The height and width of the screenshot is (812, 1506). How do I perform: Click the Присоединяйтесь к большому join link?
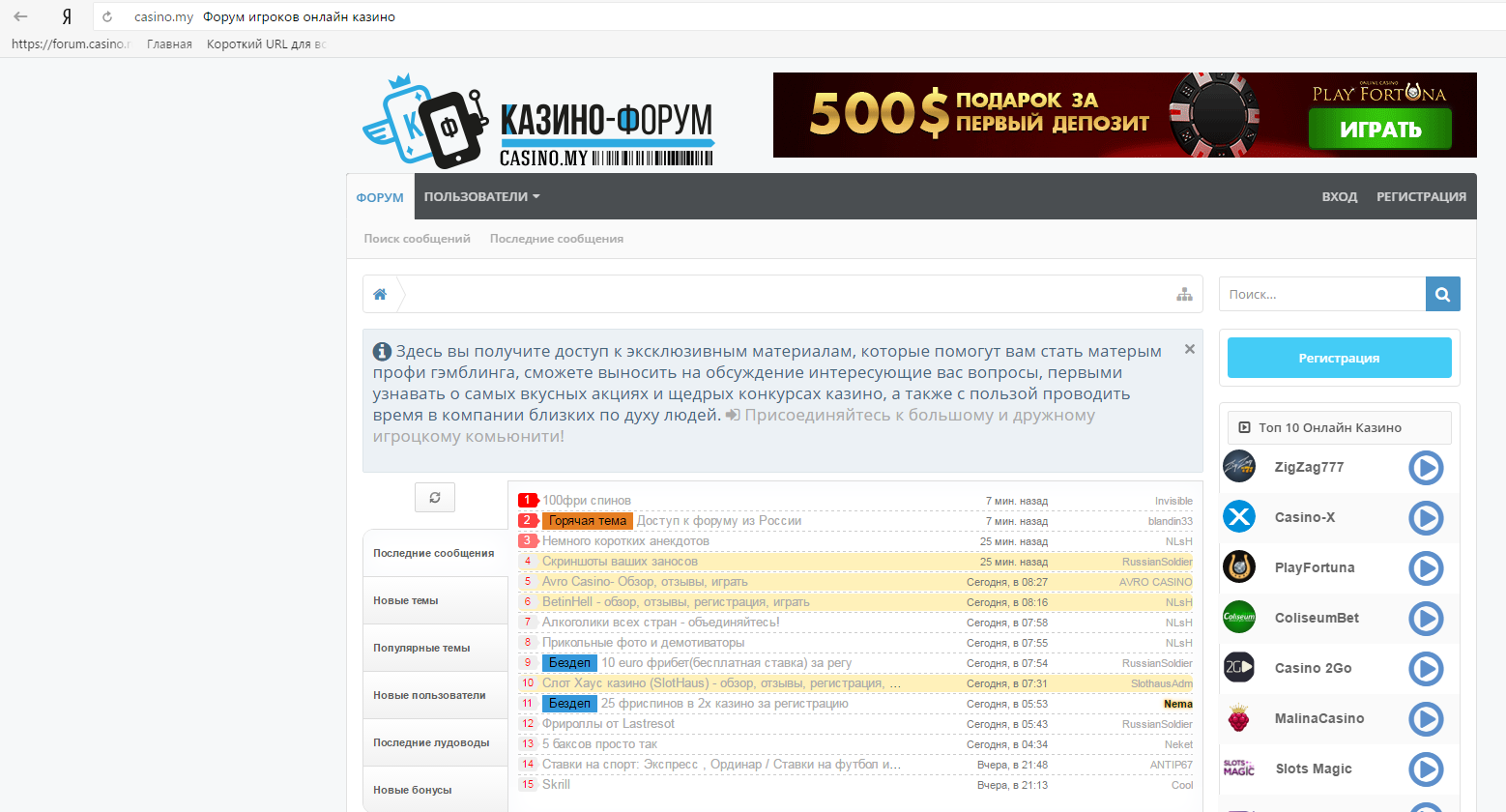[x=919, y=415]
